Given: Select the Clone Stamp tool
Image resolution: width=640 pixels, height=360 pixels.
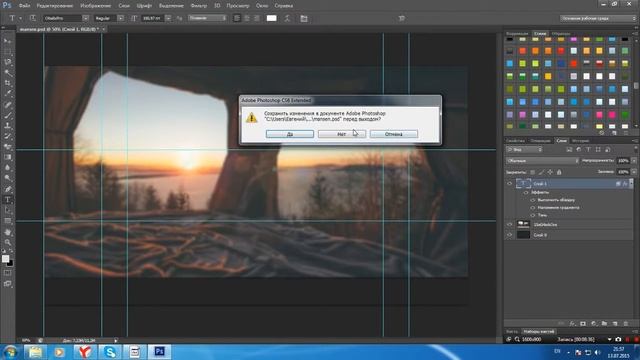Looking at the screenshot, I should pos(8,126).
